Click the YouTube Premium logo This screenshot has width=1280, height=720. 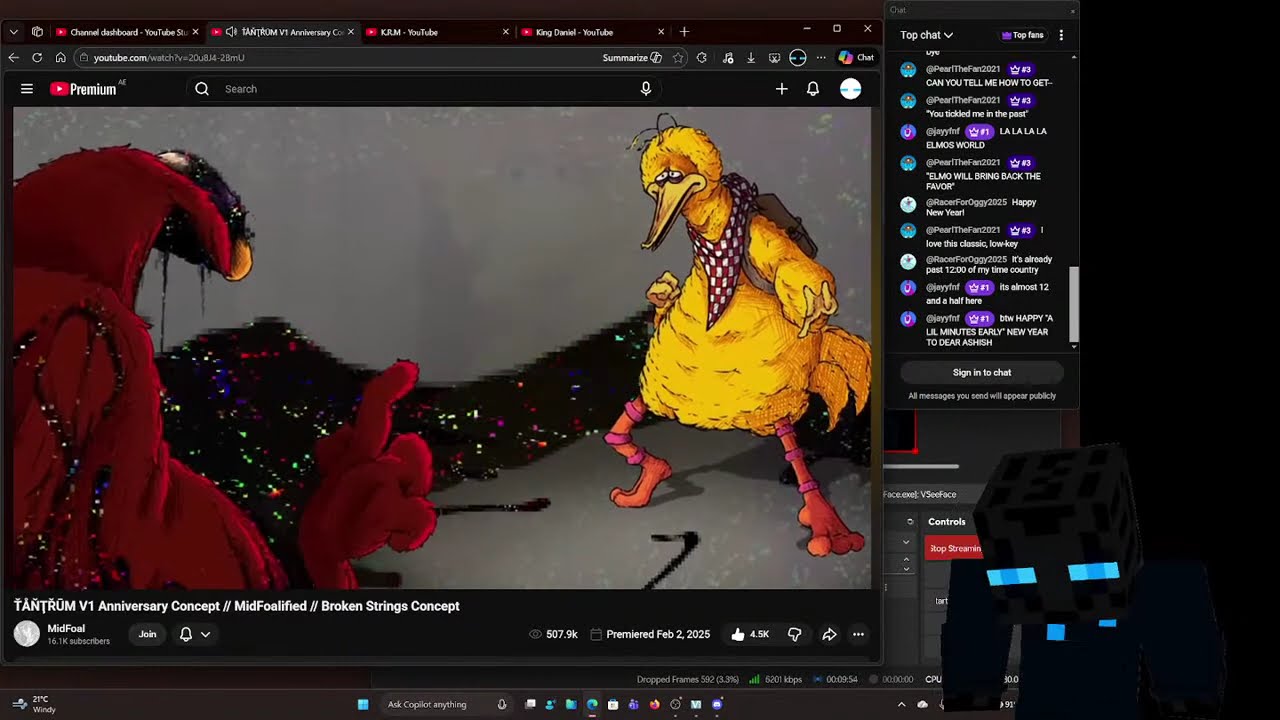83,89
